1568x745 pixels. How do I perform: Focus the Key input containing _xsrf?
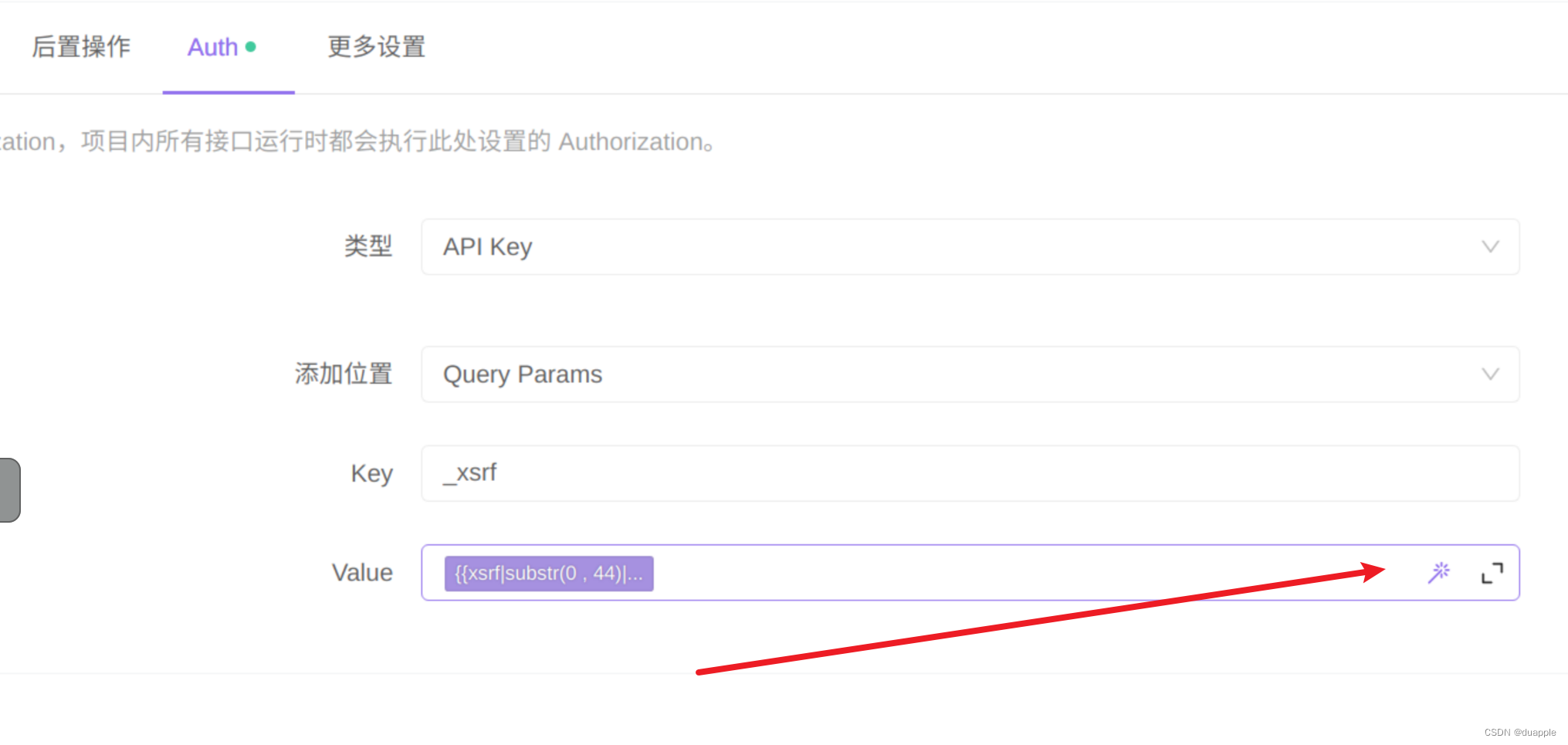pyautogui.click(x=970, y=473)
